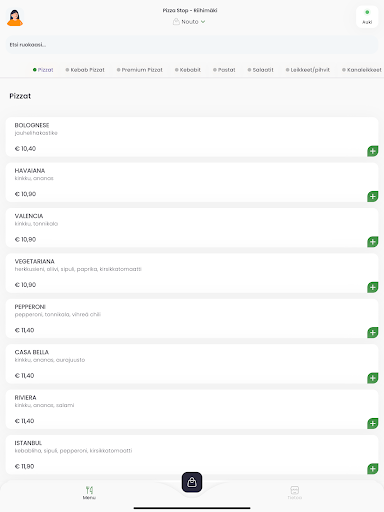Switch to the Pastat category
The image size is (384, 512).
coord(224,70)
